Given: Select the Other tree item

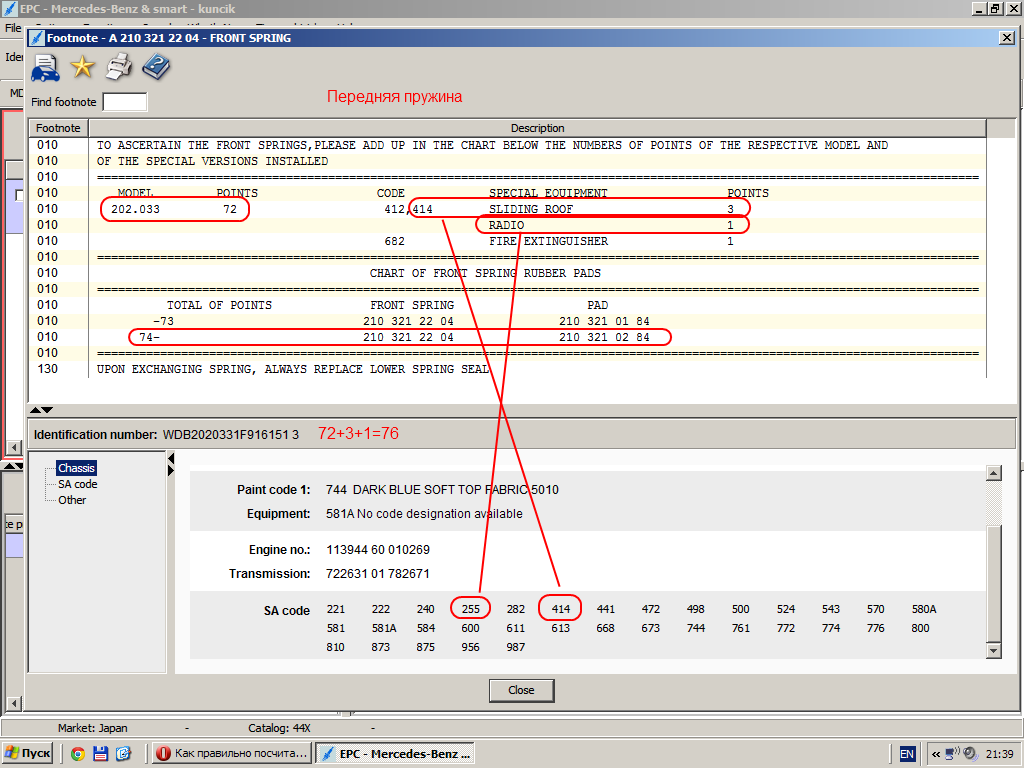Looking at the screenshot, I should [72, 500].
